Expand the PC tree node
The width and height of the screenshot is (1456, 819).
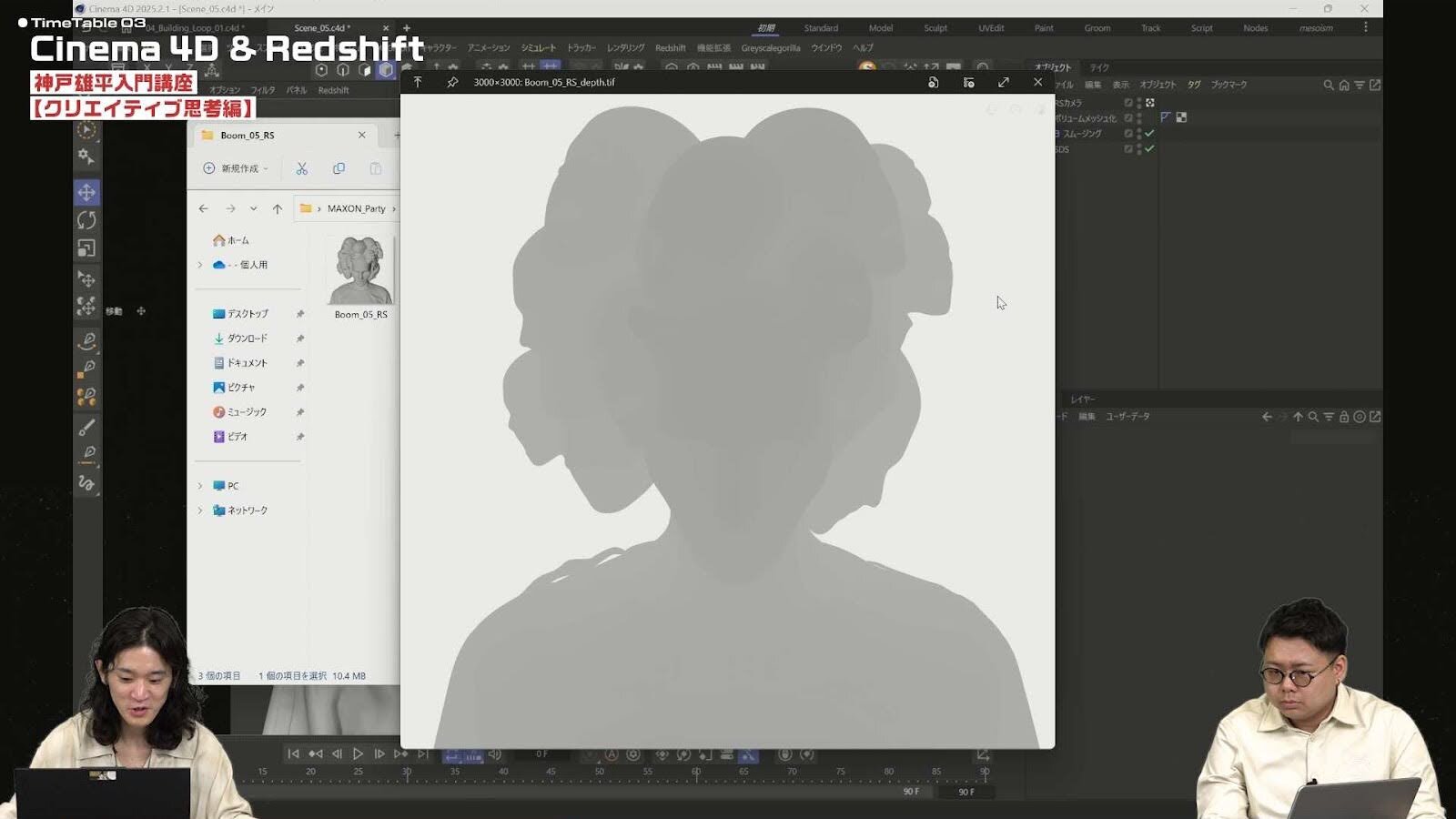pos(200,486)
